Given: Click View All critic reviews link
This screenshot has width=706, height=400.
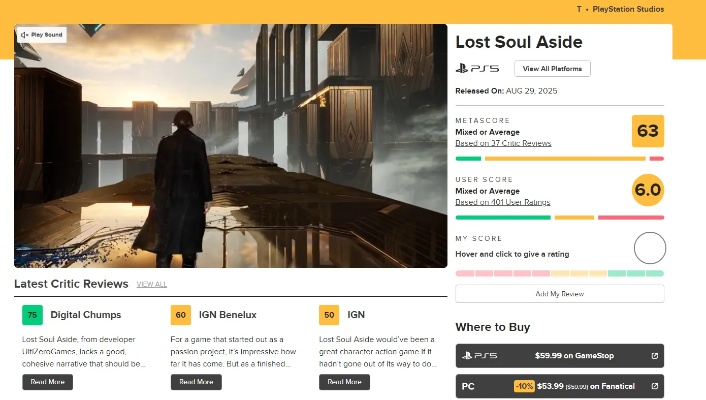Looking at the screenshot, I should [152, 284].
